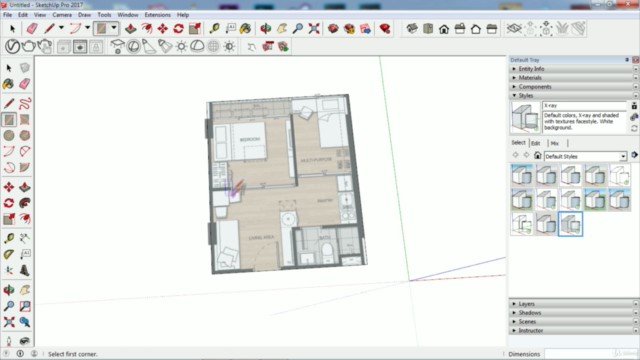Image resolution: width=640 pixels, height=360 pixels.
Task: Click the Select tab in Styles
Action: pyautogui.click(x=518, y=143)
